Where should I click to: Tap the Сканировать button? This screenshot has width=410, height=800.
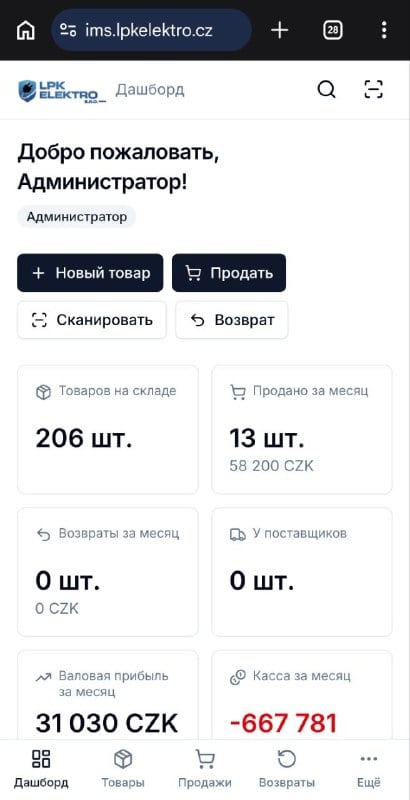92,320
